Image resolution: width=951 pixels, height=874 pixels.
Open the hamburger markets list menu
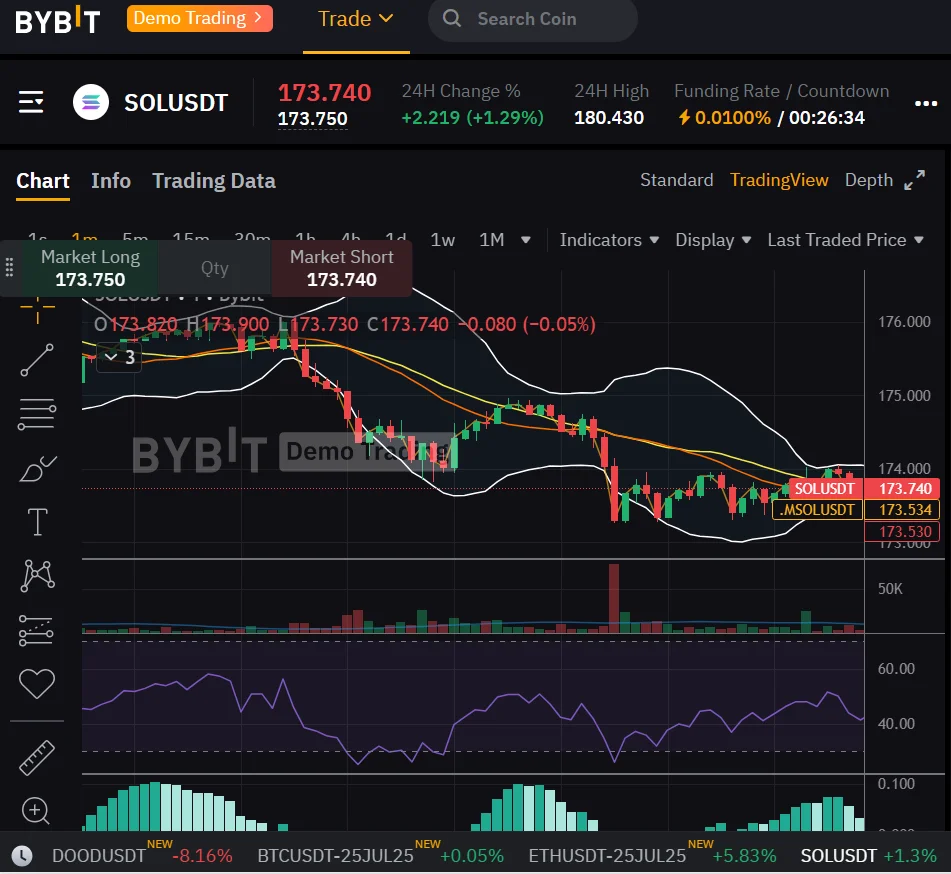(31, 102)
